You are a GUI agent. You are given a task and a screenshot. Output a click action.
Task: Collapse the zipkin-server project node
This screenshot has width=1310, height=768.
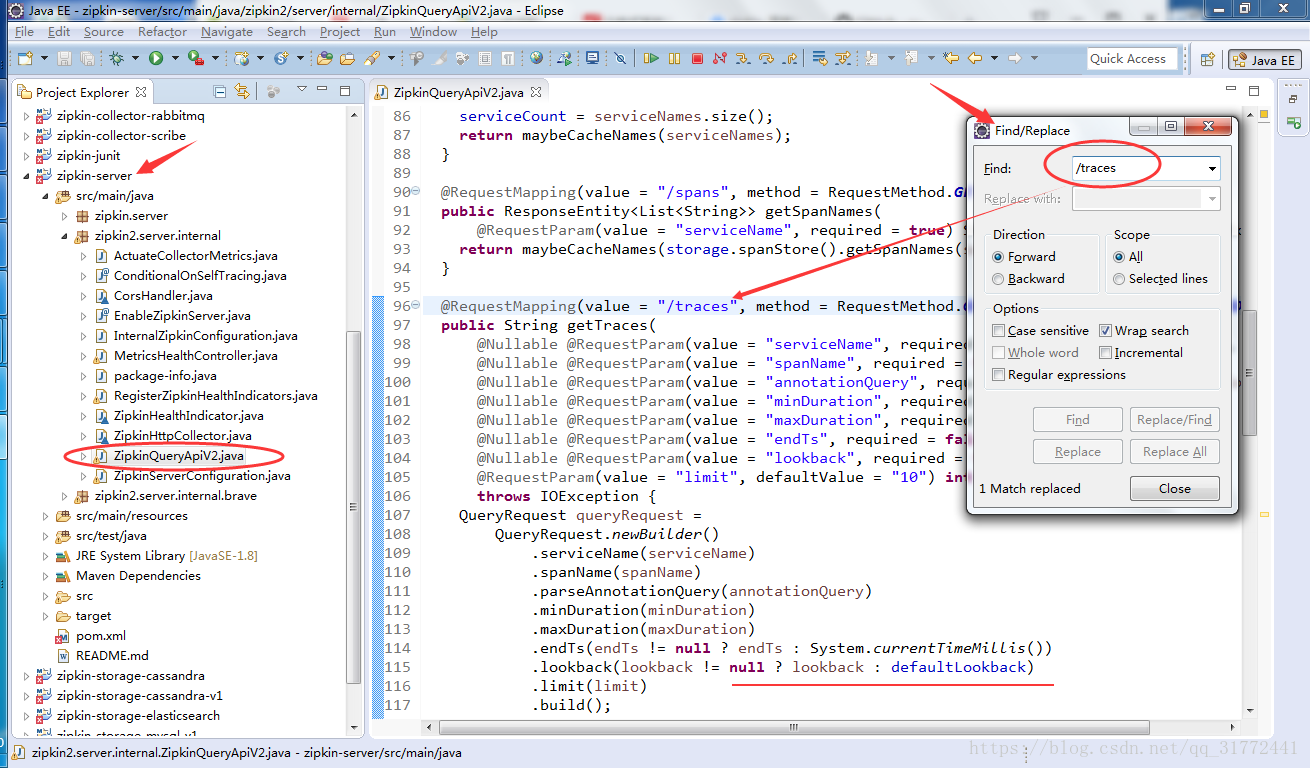pos(27,176)
